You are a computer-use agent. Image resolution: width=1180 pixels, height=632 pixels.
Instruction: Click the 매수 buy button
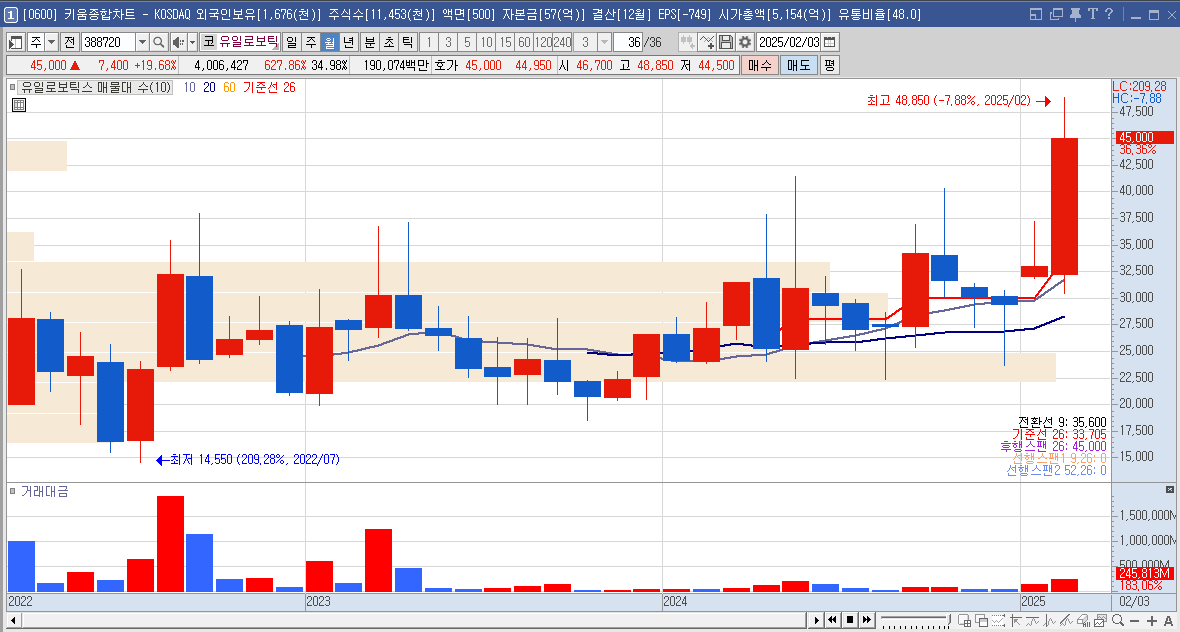click(x=759, y=65)
